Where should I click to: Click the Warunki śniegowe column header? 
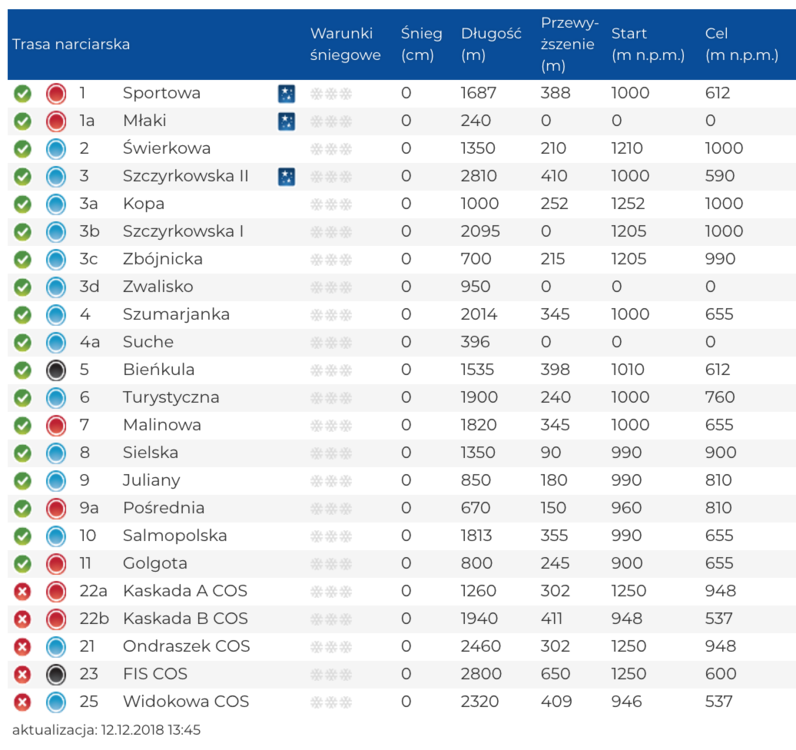pos(345,44)
